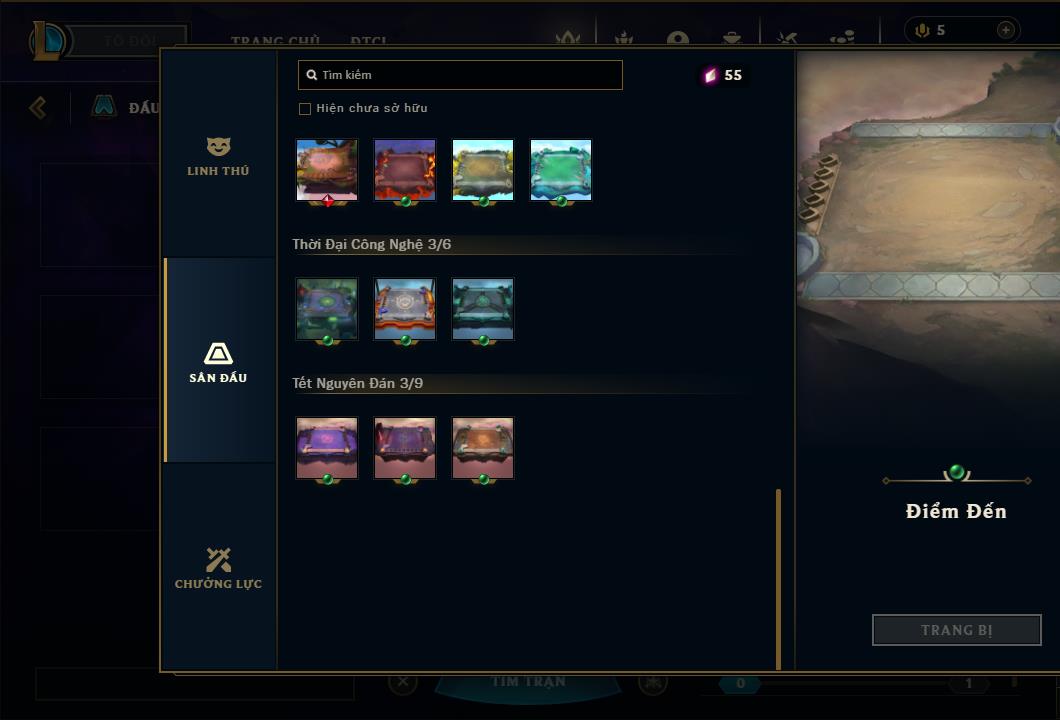The image size is (1060, 720).
Task: Choose the orange mechanical tech arena
Action: 405,309
